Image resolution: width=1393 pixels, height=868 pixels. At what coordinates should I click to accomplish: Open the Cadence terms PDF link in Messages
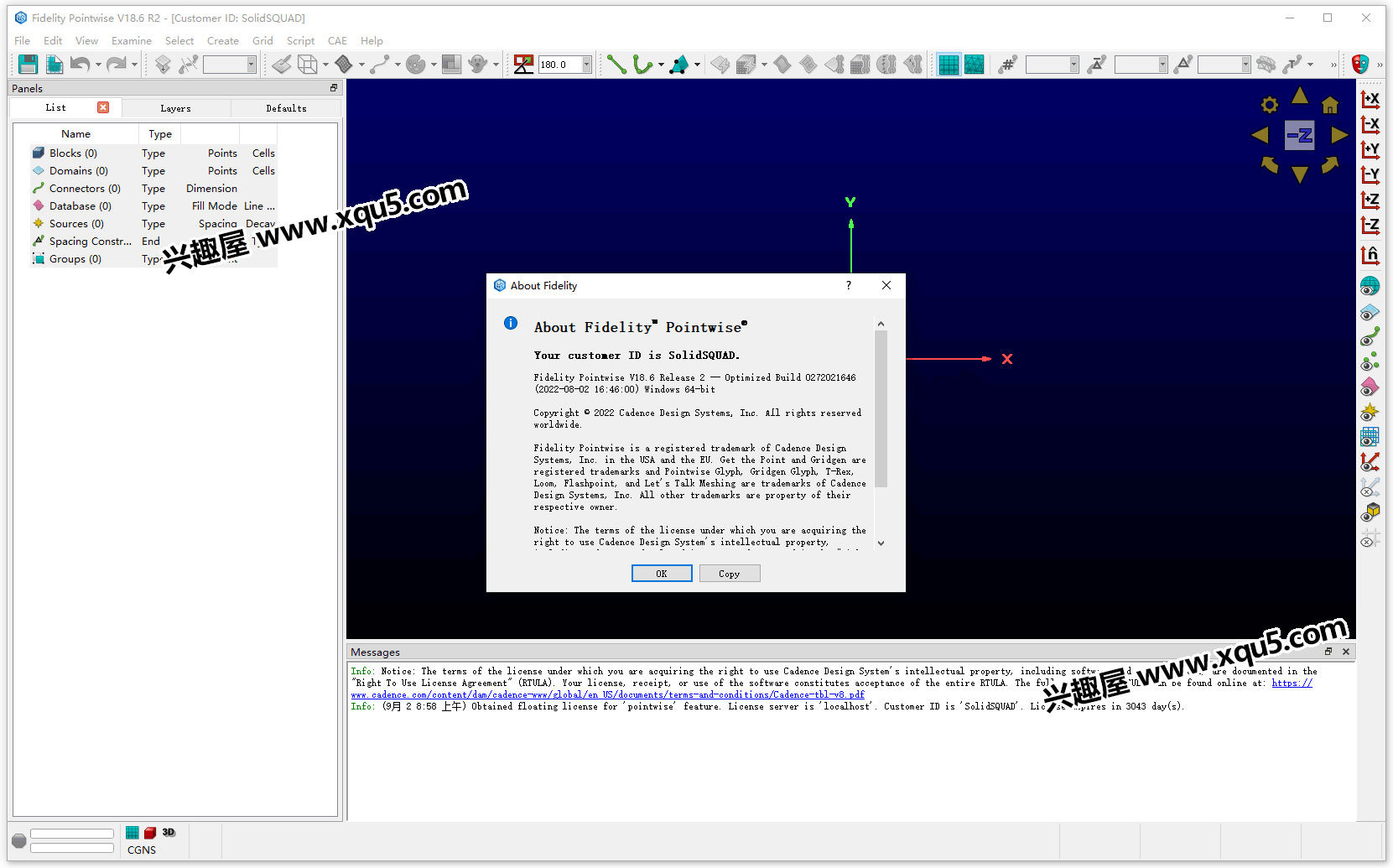[x=608, y=694]
